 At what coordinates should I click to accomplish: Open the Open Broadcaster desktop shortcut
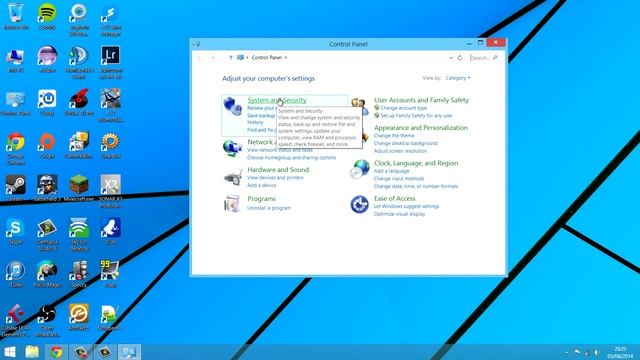pos(47,320)
